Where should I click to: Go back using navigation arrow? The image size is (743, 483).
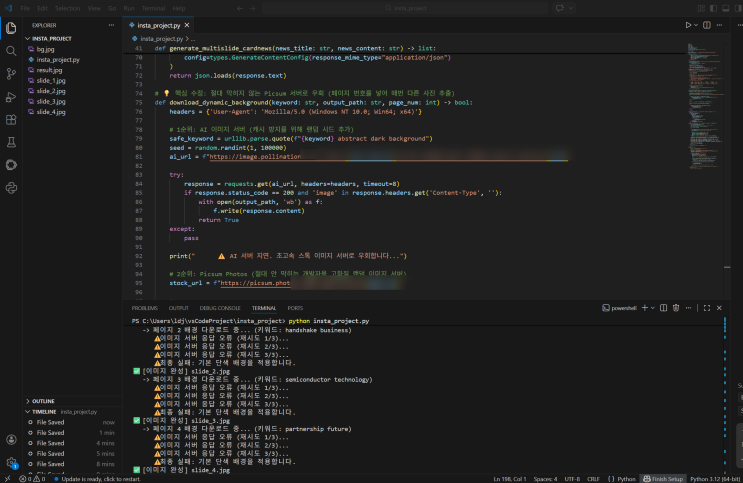tap(240, 8)
